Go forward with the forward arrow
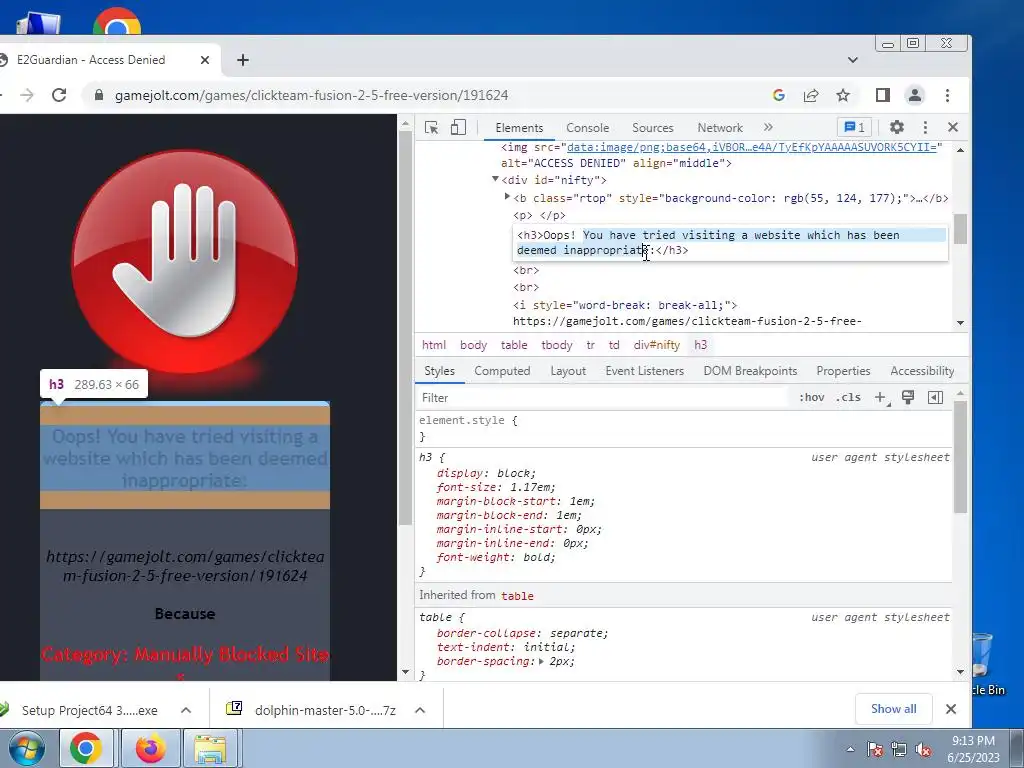Image resolution: width=1024 pixels, height=768 pixels. click(x=27, y=95)
